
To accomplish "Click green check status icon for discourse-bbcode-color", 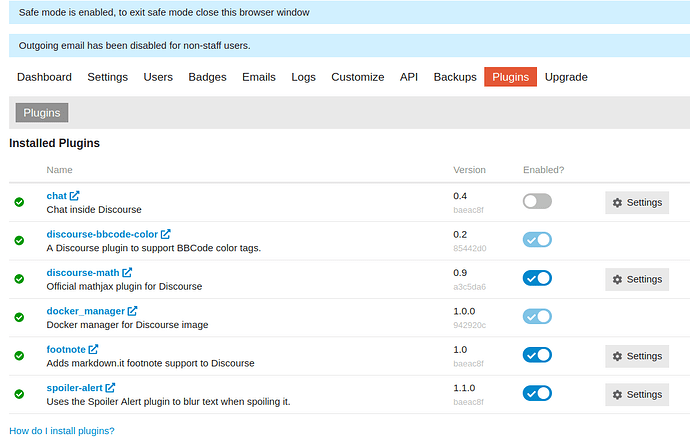I will (19, 240).
